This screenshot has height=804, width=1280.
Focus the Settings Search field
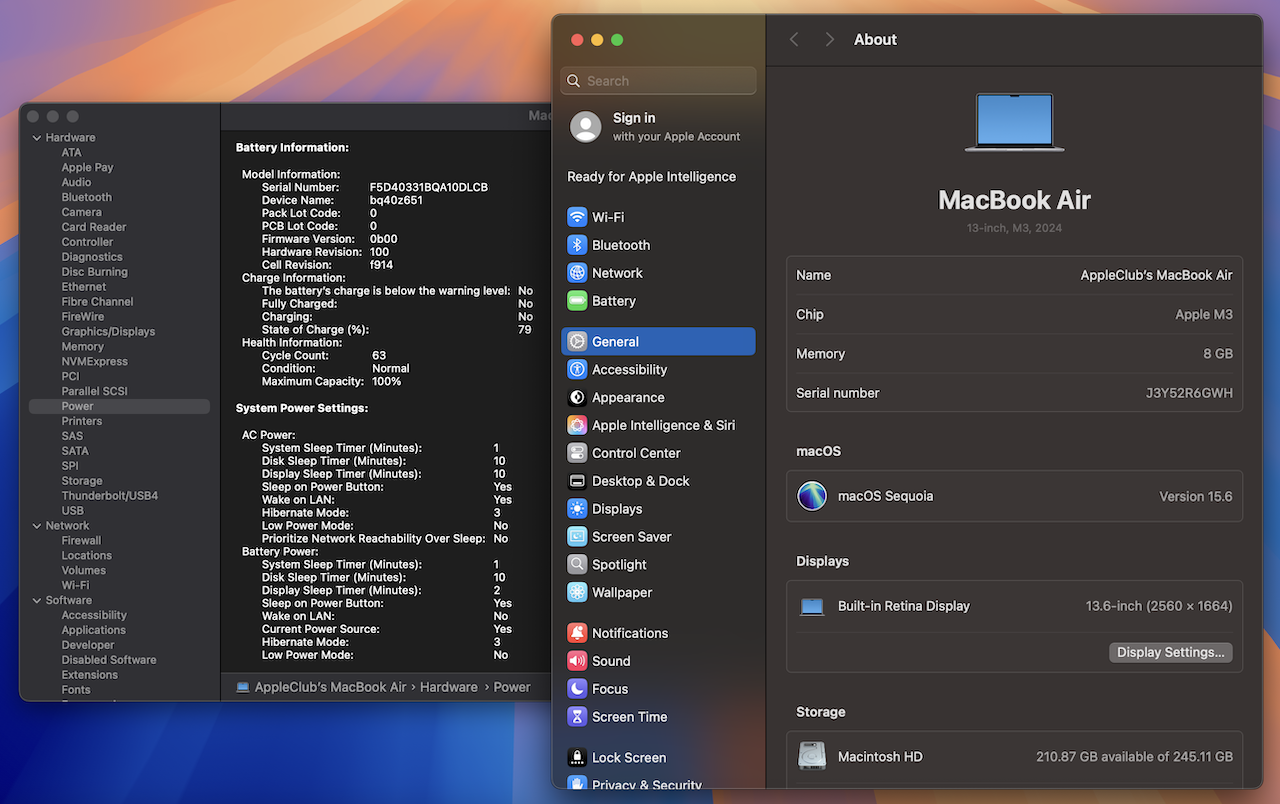tap(659, 81)
